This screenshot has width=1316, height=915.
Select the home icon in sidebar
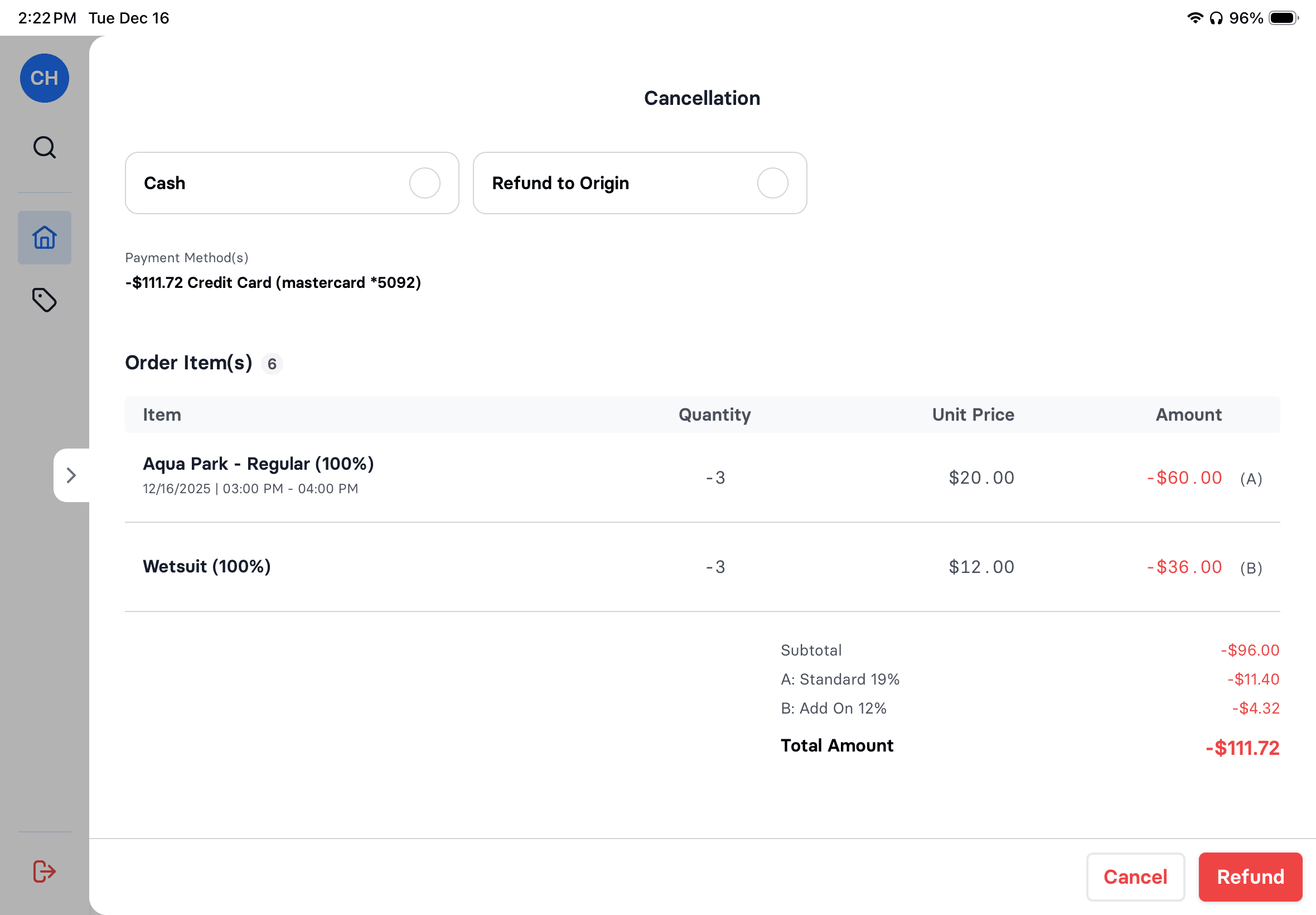(x=44, y=237)
